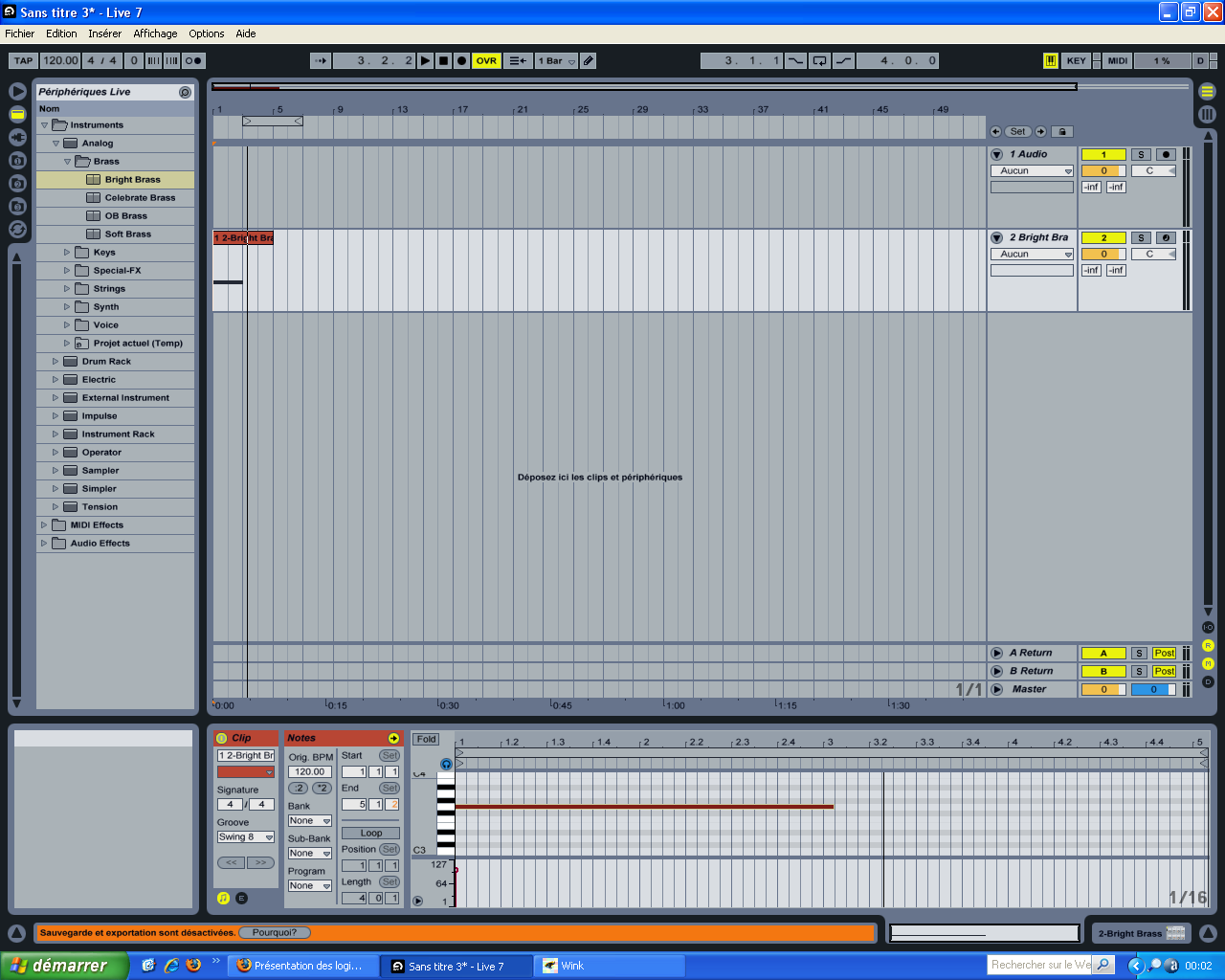Image resolution: width=1225 pixels, height=980 pixels.
Task: Click the Back to Arrangement icon
Action: 517,60
